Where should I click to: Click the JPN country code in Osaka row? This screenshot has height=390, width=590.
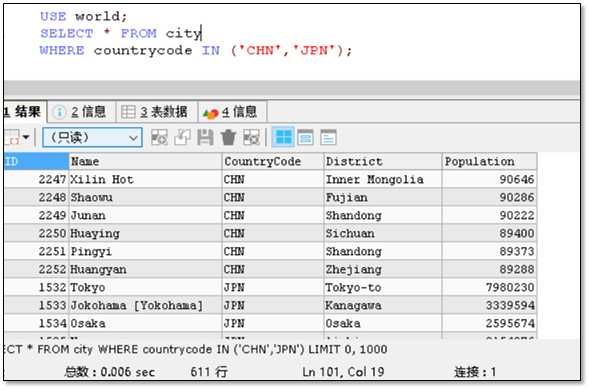273,323
